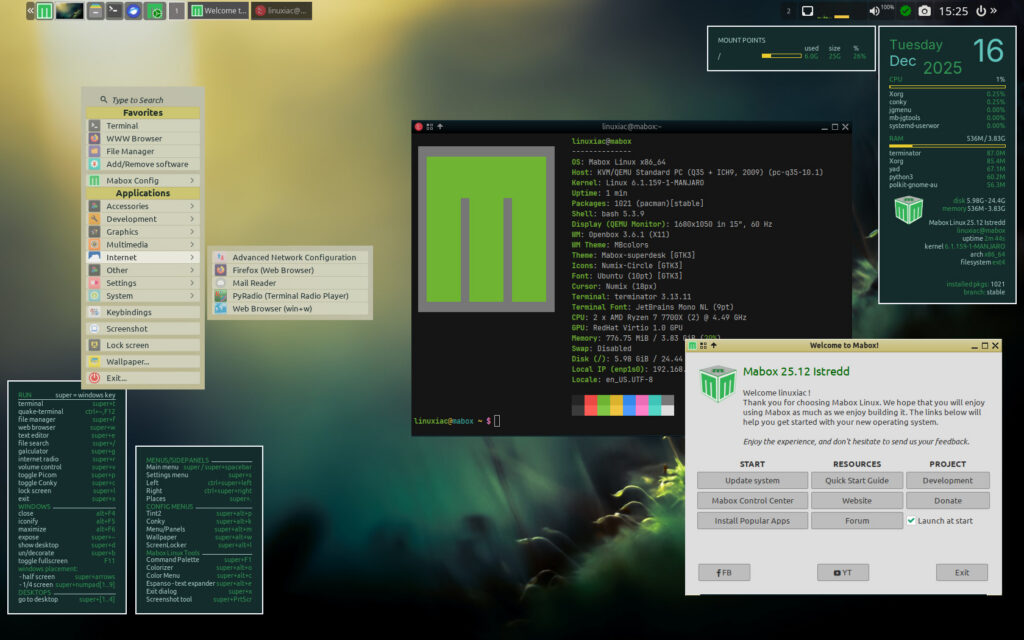Open the Firefox browser icon in the taskbar
This screenshot has width=1024, height=640.
[x=133, y=10]
